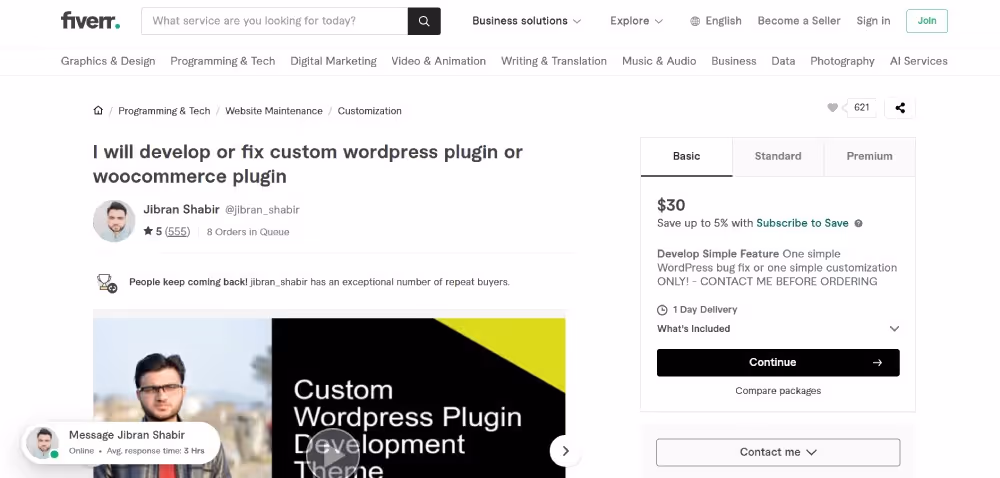Open the Photography category
Screen dimensions: 1000x478
pyautogui.click(x=842, y=61)
